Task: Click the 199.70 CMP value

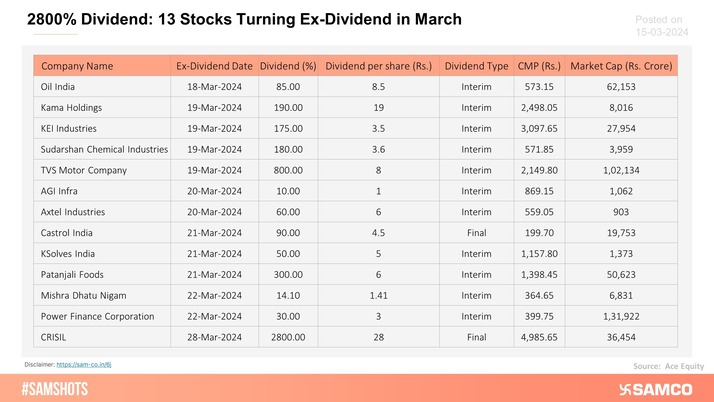Action: coord(539,233)
